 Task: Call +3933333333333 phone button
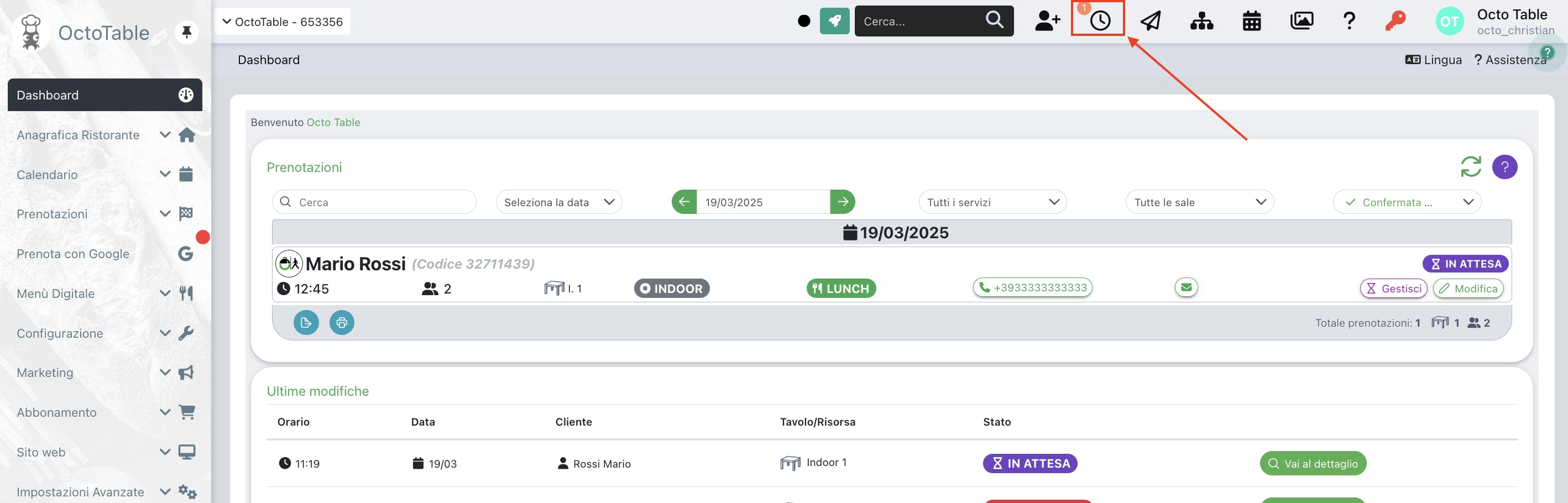(x=1032, y=287)
